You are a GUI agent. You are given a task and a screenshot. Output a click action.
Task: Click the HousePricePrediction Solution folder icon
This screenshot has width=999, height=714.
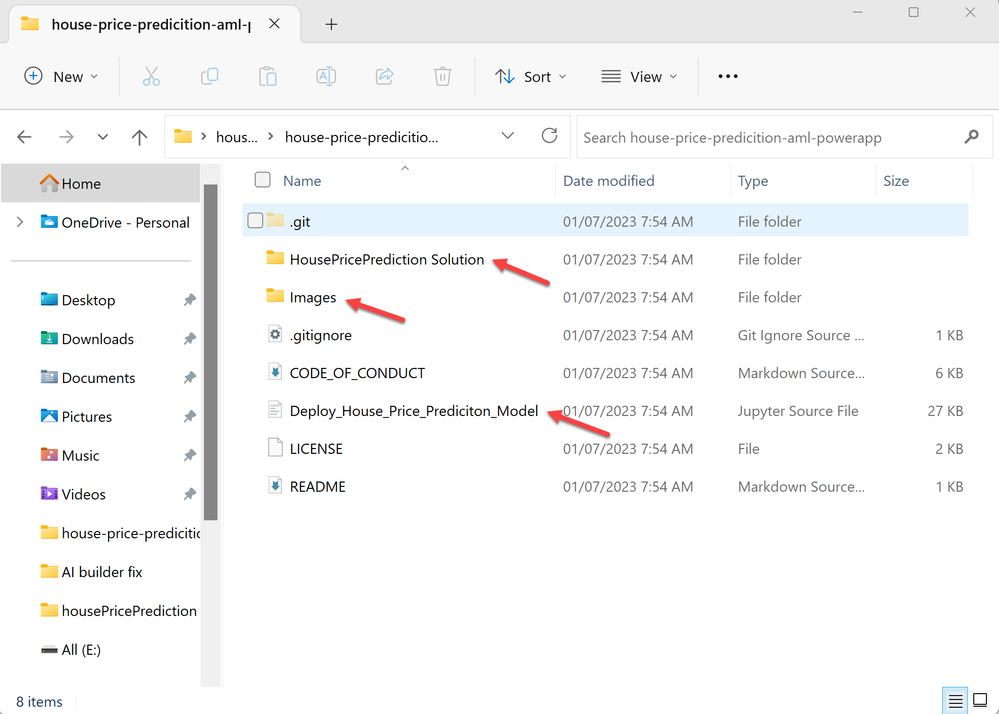275,258
